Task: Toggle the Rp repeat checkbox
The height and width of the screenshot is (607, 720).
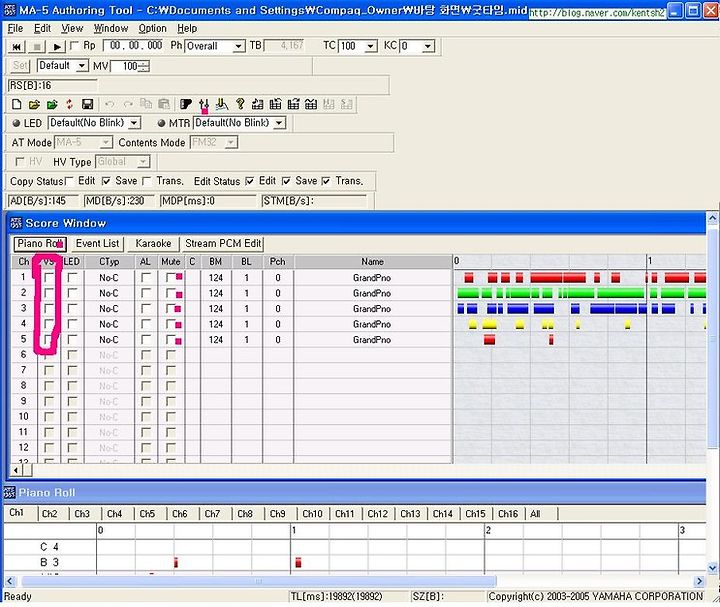Action: point(74,45)
